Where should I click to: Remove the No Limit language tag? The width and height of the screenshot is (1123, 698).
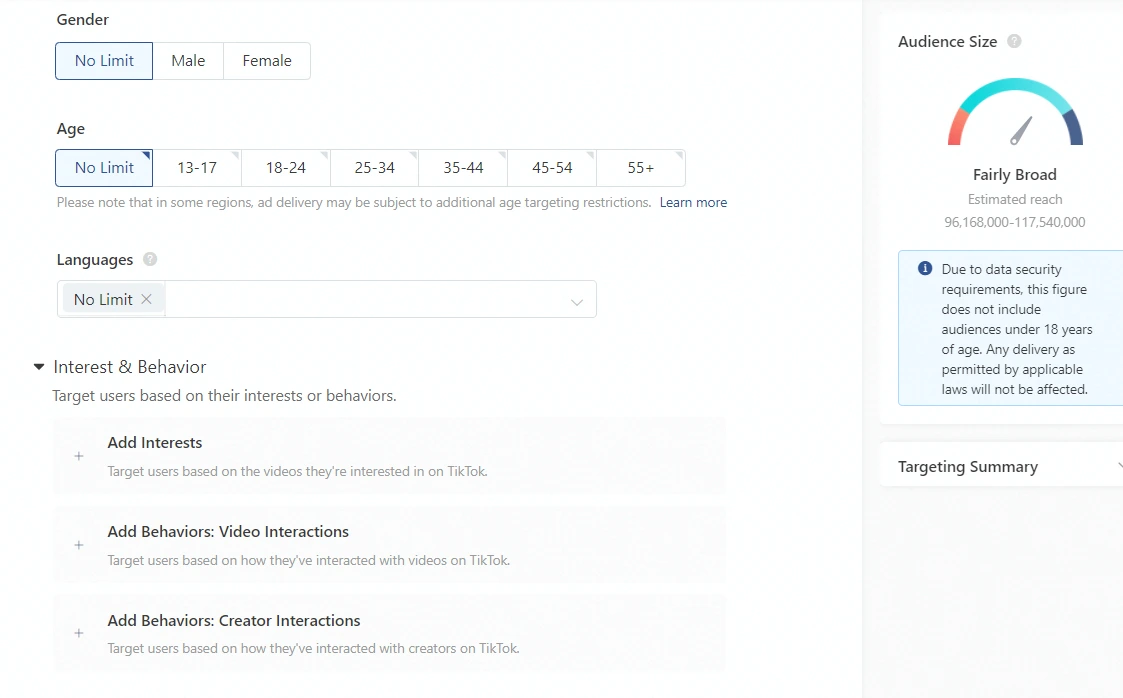(x=147, y=300)
